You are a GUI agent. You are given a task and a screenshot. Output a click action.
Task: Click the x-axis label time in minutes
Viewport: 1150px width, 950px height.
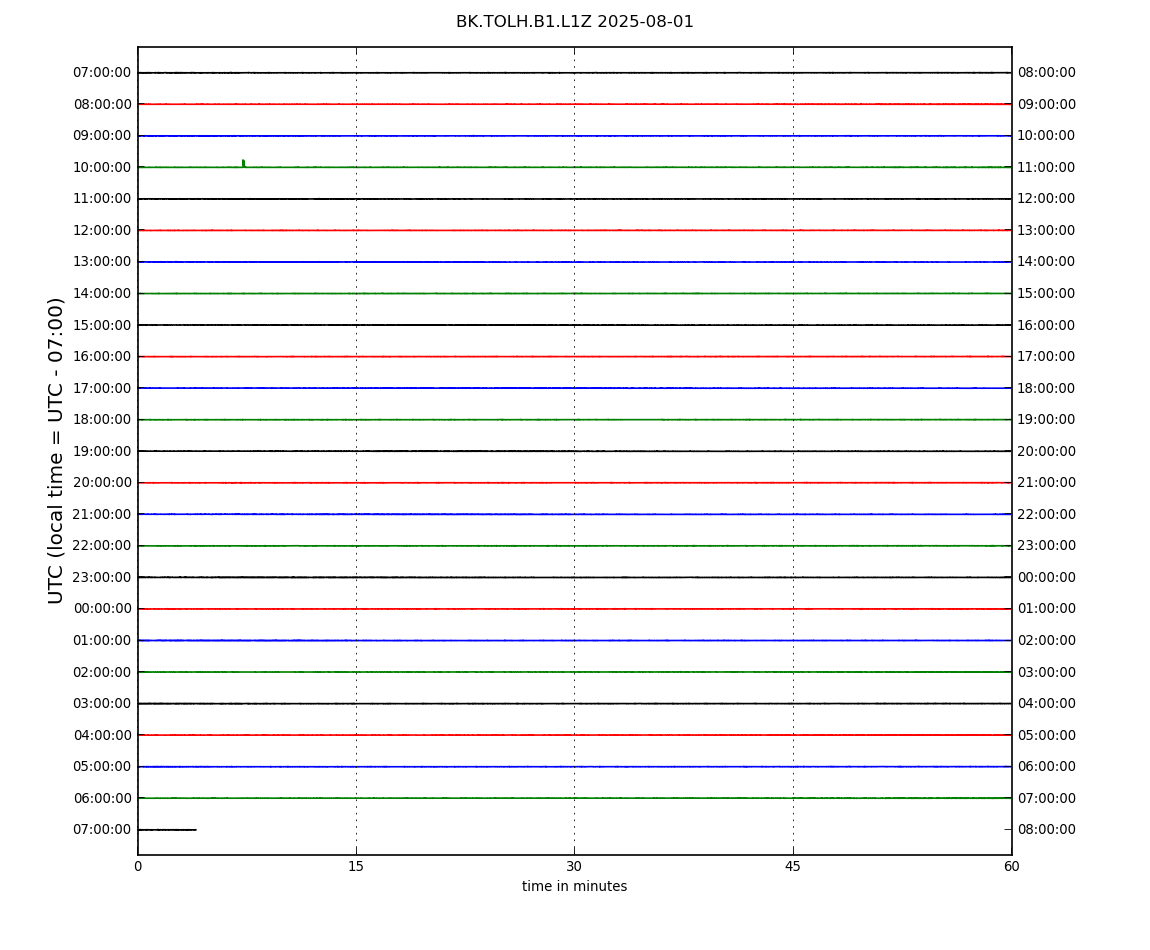pos(574,886)
